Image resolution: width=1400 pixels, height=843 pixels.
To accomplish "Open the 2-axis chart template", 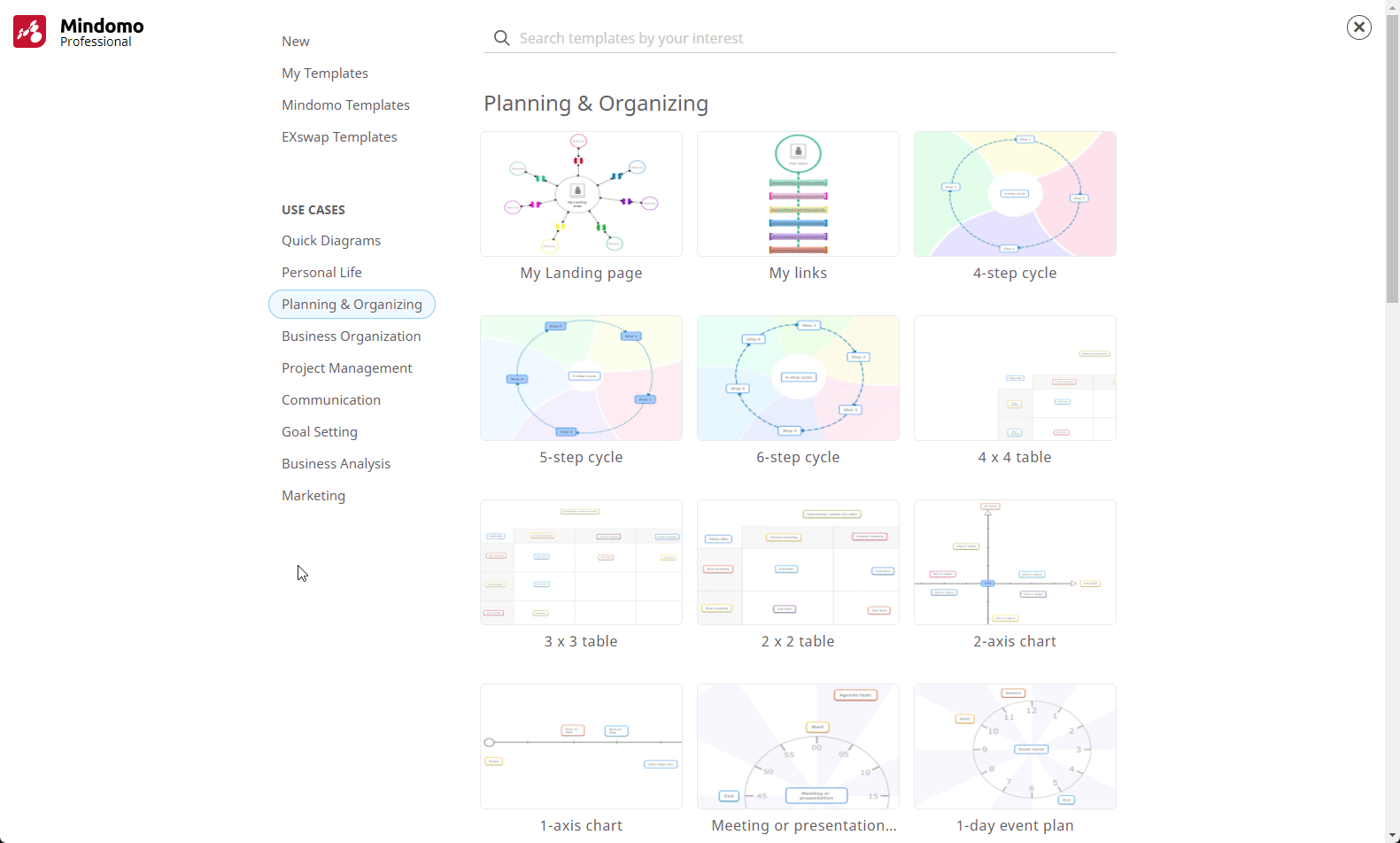I will tap(1015, 563).
